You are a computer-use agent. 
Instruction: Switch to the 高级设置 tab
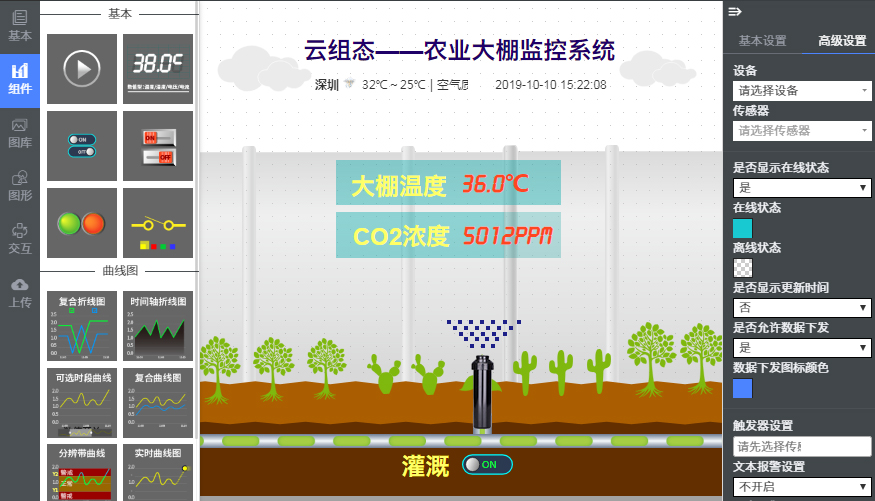[841, 41]
